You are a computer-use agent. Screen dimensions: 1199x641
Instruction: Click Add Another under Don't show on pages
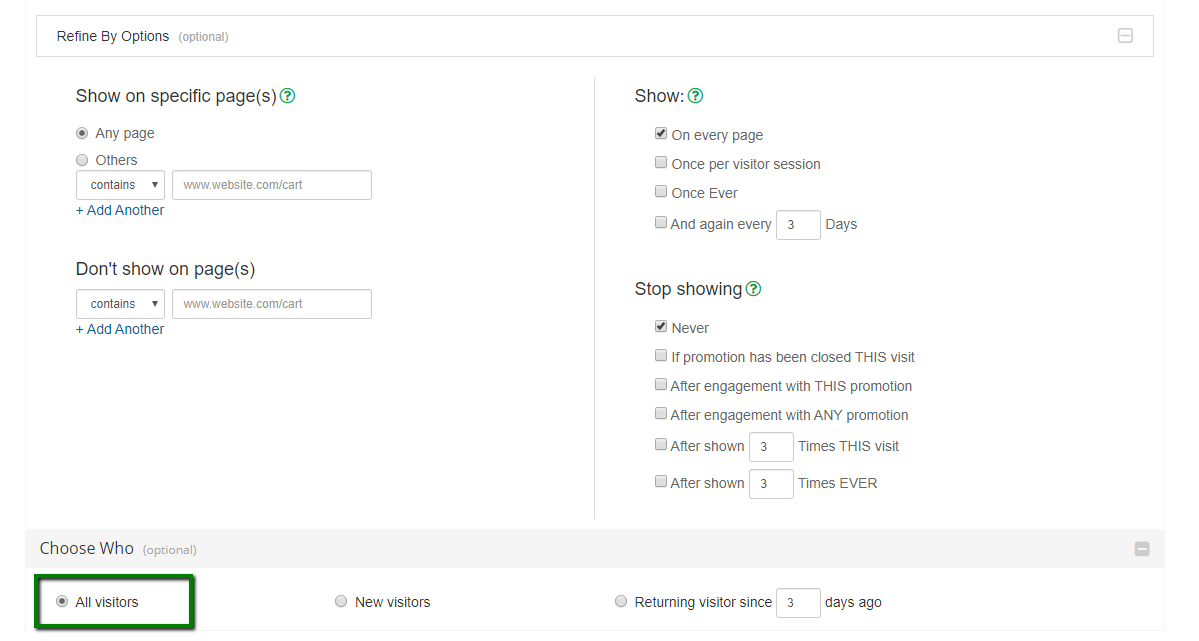click(120, 330)
